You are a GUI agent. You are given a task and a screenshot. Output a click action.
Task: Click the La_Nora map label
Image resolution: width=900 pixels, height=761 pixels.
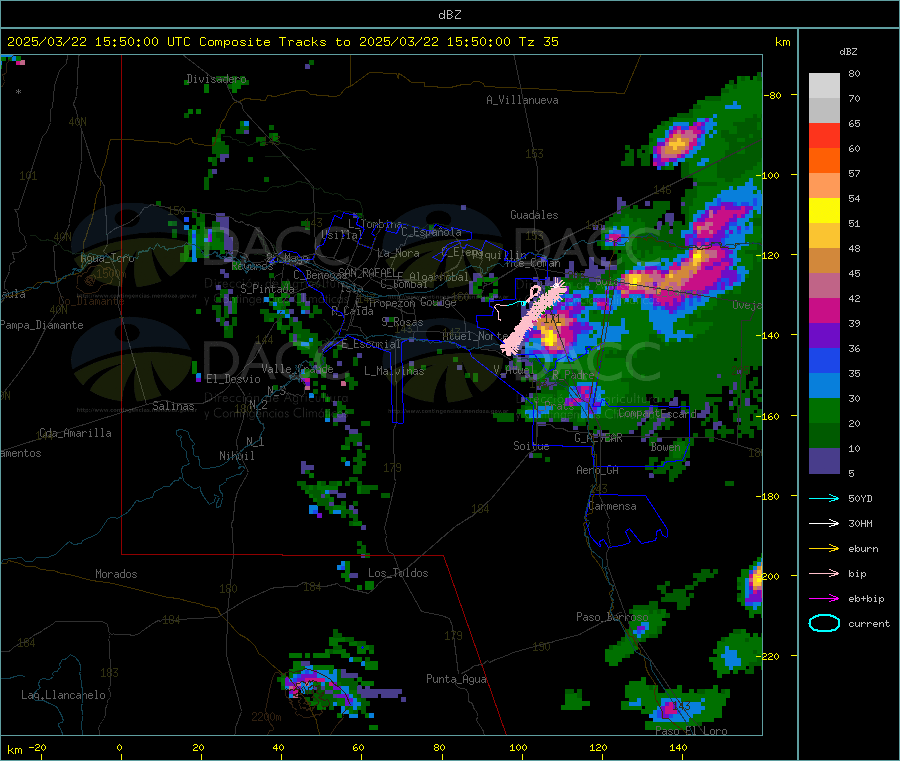click(x=398, y=253)
